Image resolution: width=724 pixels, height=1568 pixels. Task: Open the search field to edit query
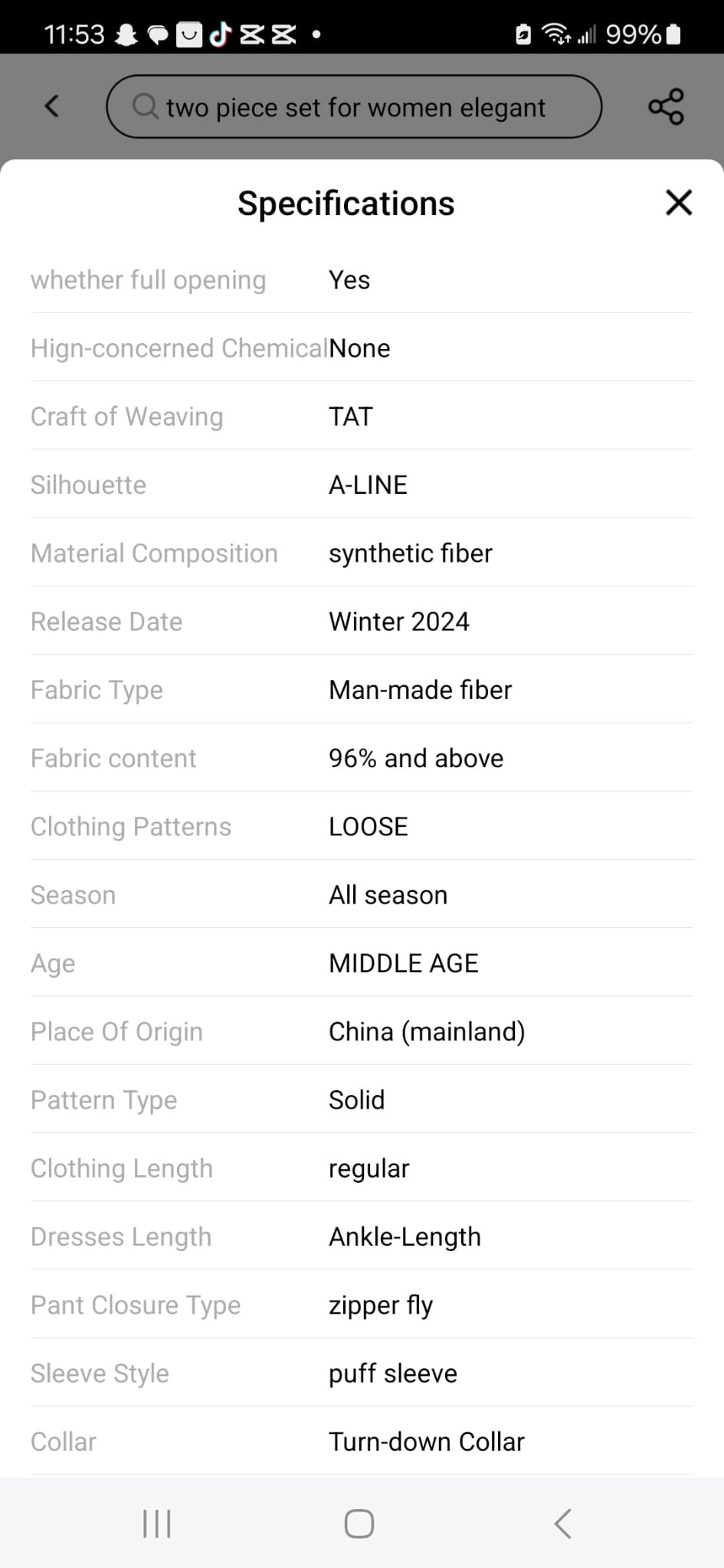point(354,106)
